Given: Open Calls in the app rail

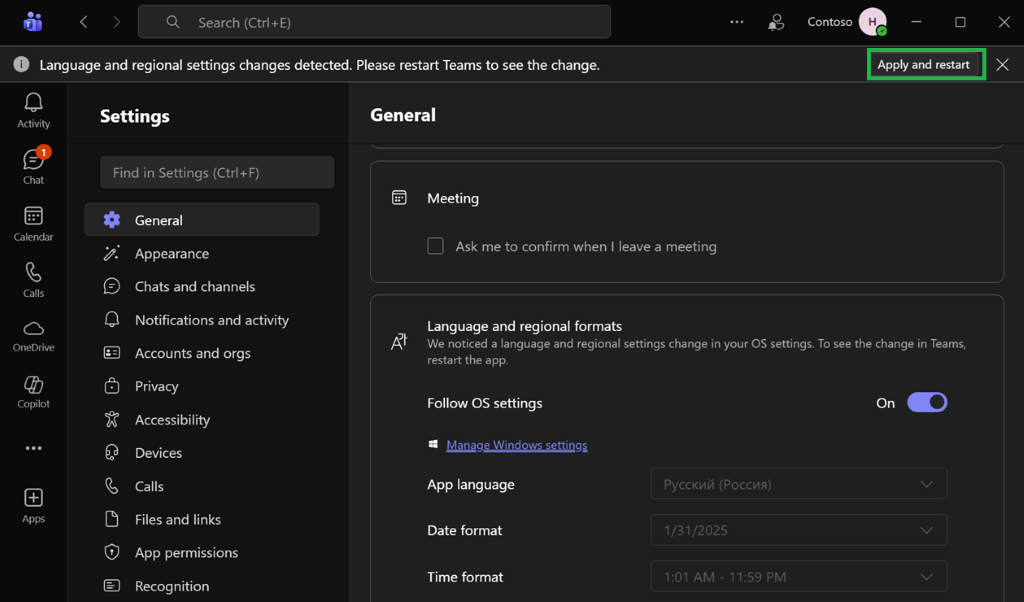Looking at the screenshot, I should pos(33,280).
